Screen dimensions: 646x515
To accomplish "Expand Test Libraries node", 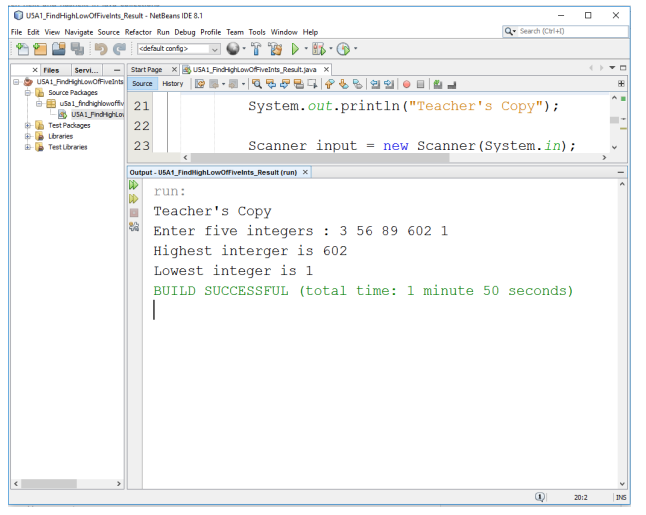I will pyautogui.click(x=28, y=147).
